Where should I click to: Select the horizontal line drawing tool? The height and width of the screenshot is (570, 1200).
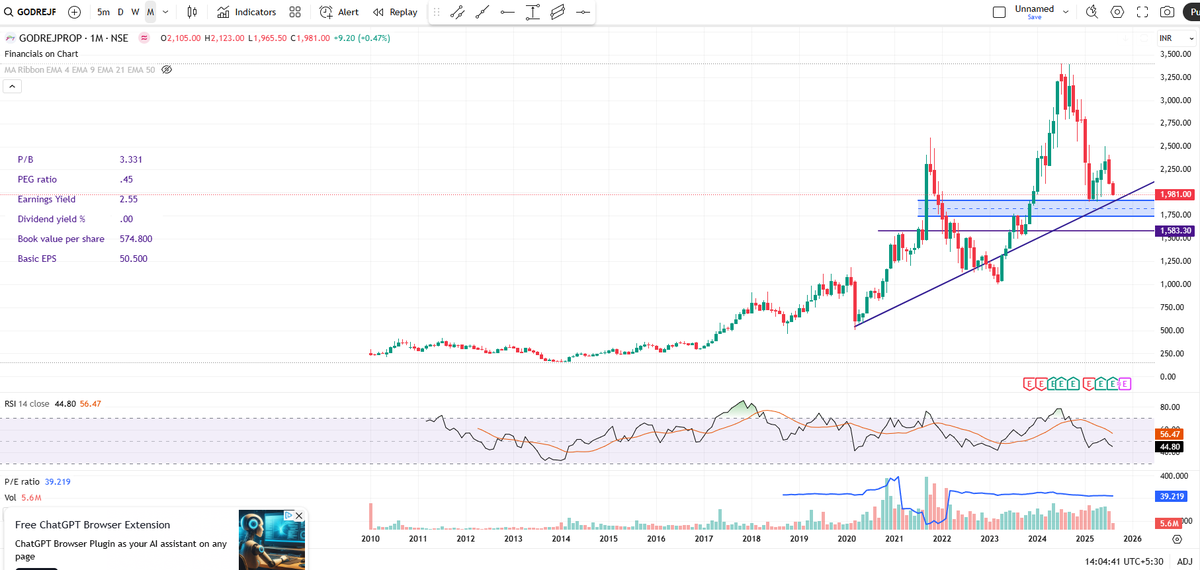[x=582, y=12]
